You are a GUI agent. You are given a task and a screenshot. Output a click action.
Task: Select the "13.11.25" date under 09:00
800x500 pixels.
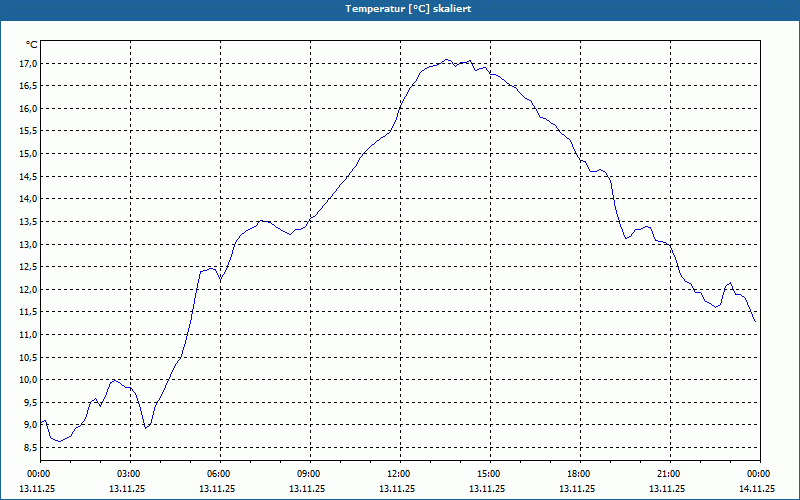307,488
